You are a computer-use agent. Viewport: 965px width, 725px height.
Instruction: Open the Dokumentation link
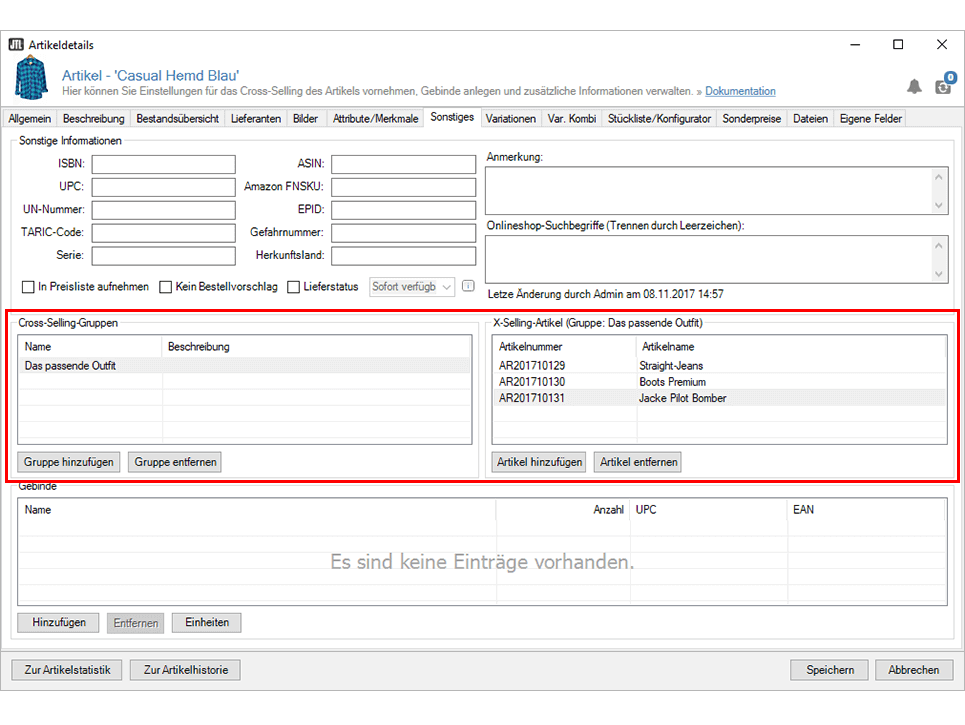740,91
